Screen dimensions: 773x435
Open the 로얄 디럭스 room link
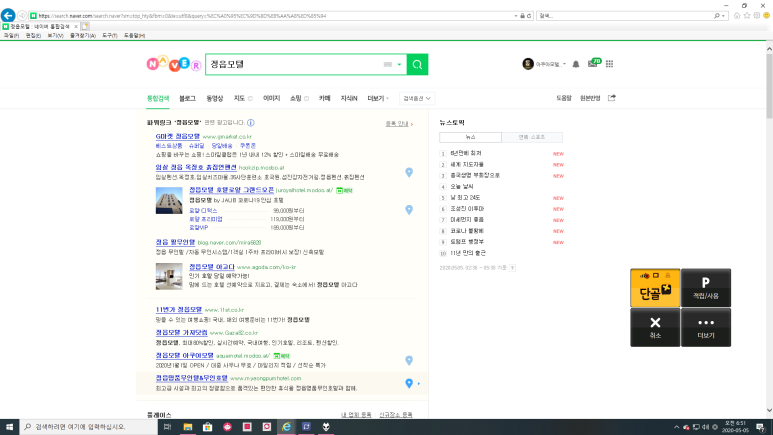point(203,211)
